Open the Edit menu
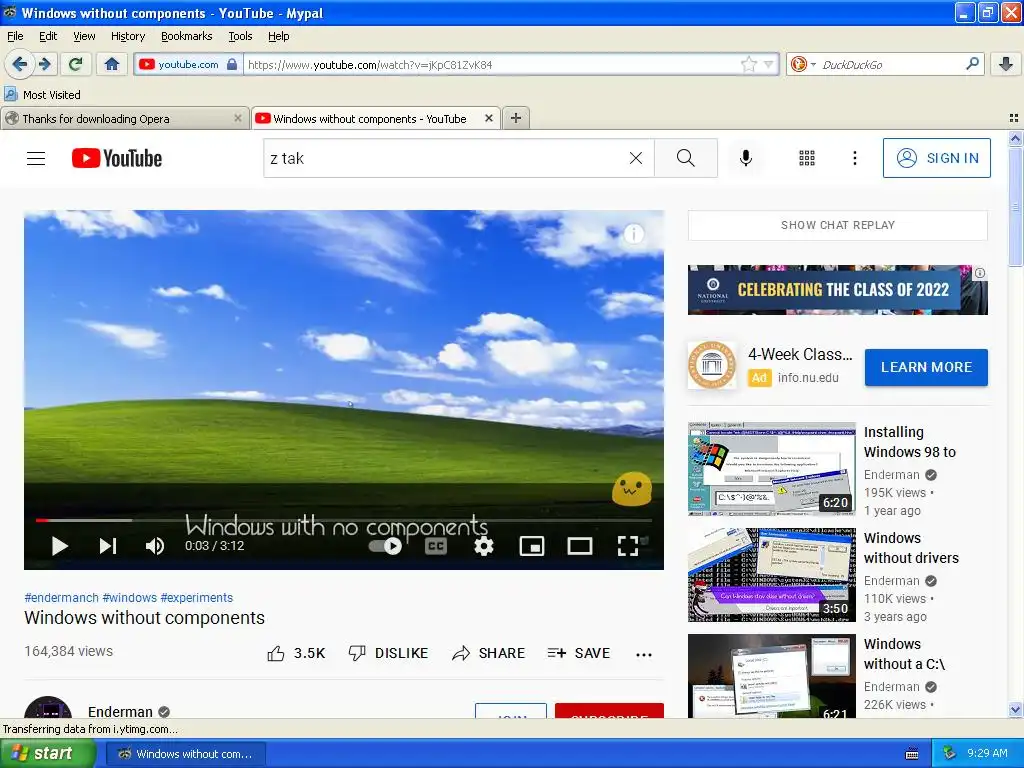This screenshot has height=768, width=1024. coord(48,36)
